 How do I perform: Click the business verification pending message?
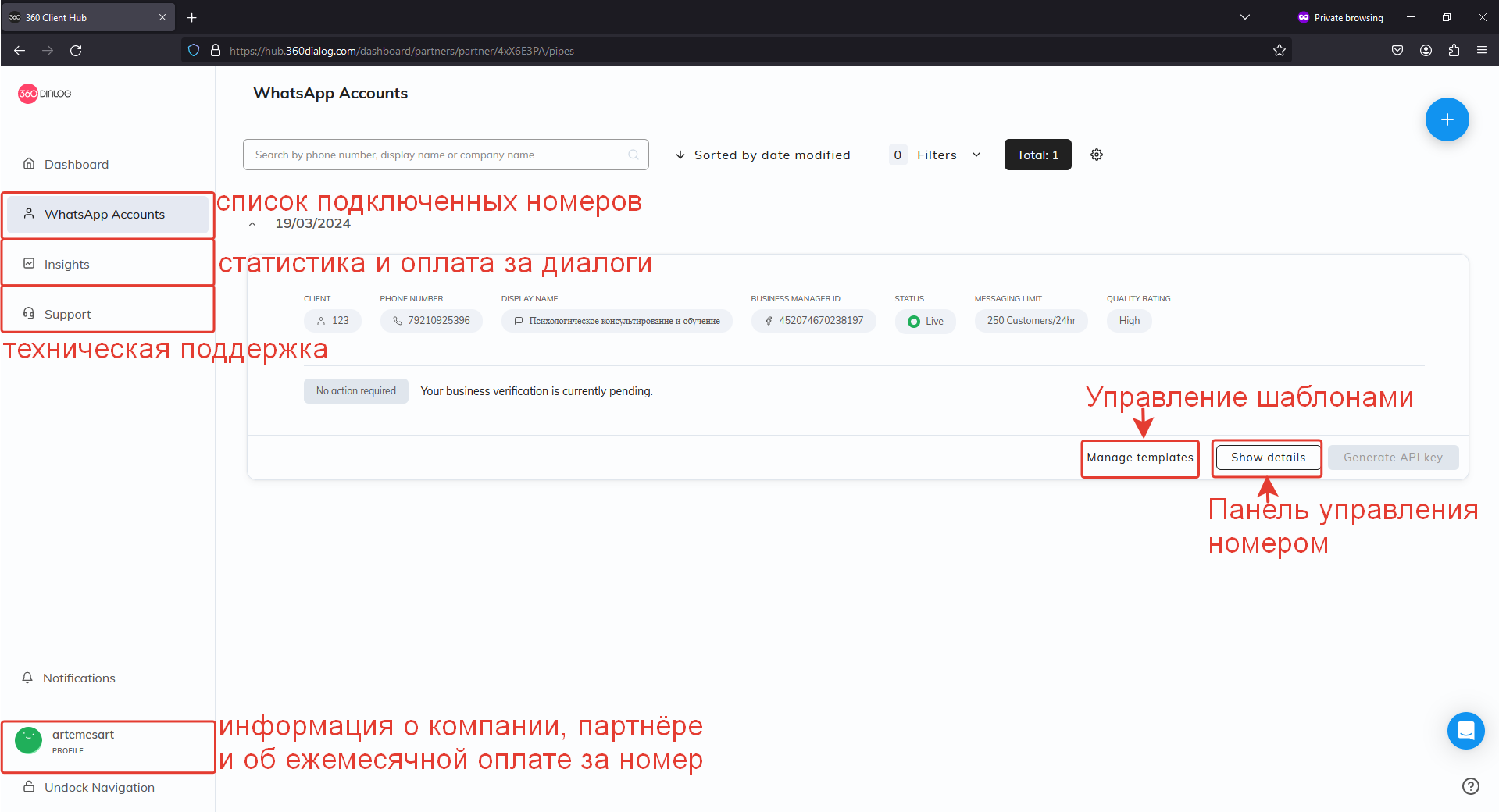click(537, 391)
